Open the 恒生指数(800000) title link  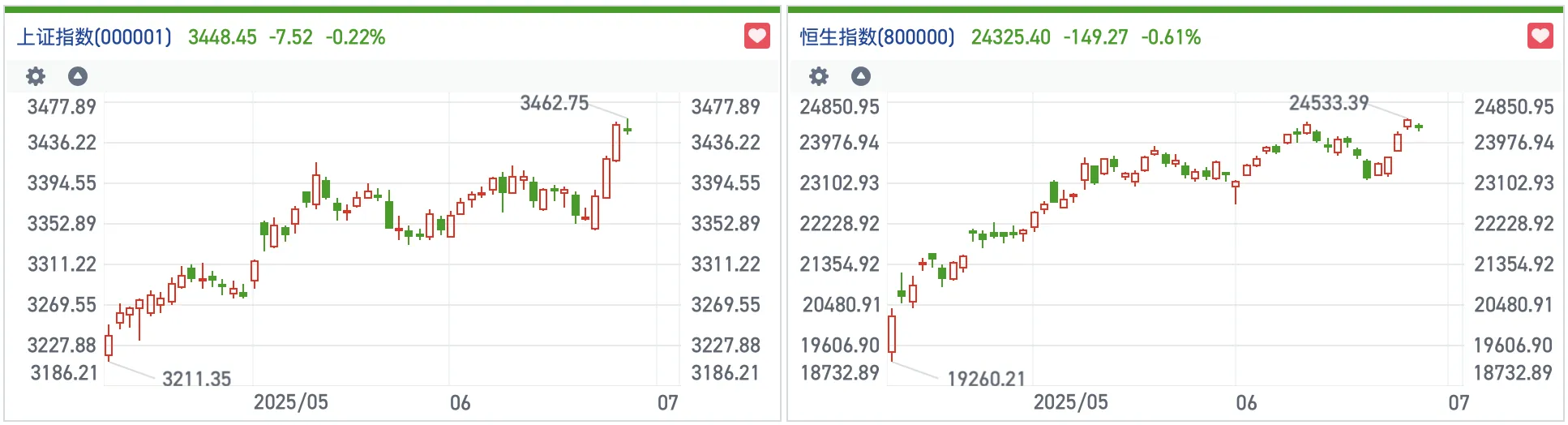[877, 37]
